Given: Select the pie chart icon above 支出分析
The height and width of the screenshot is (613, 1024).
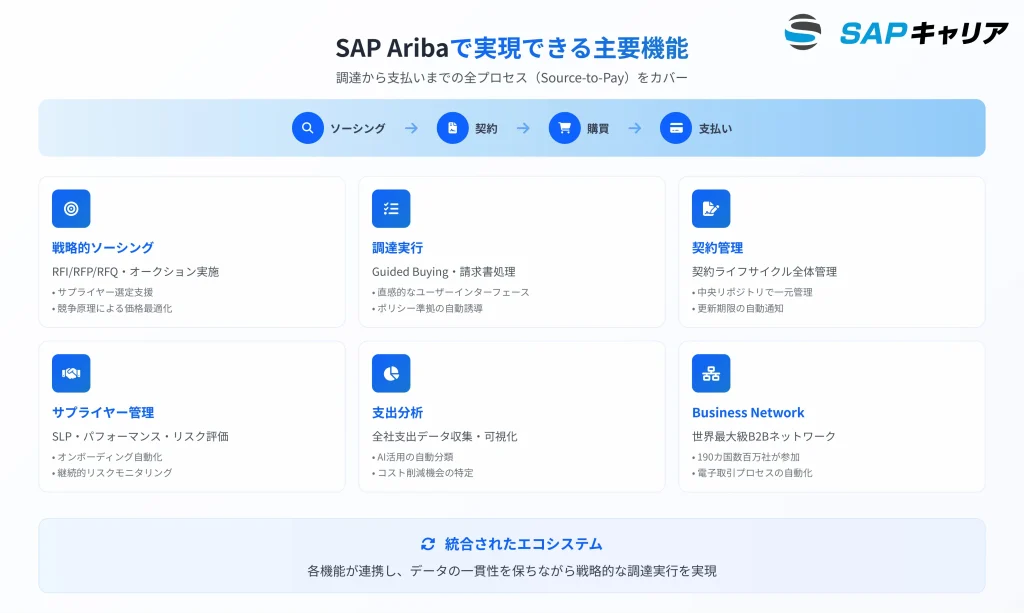Looking at the screenshot, I should [x=391, y=373].
